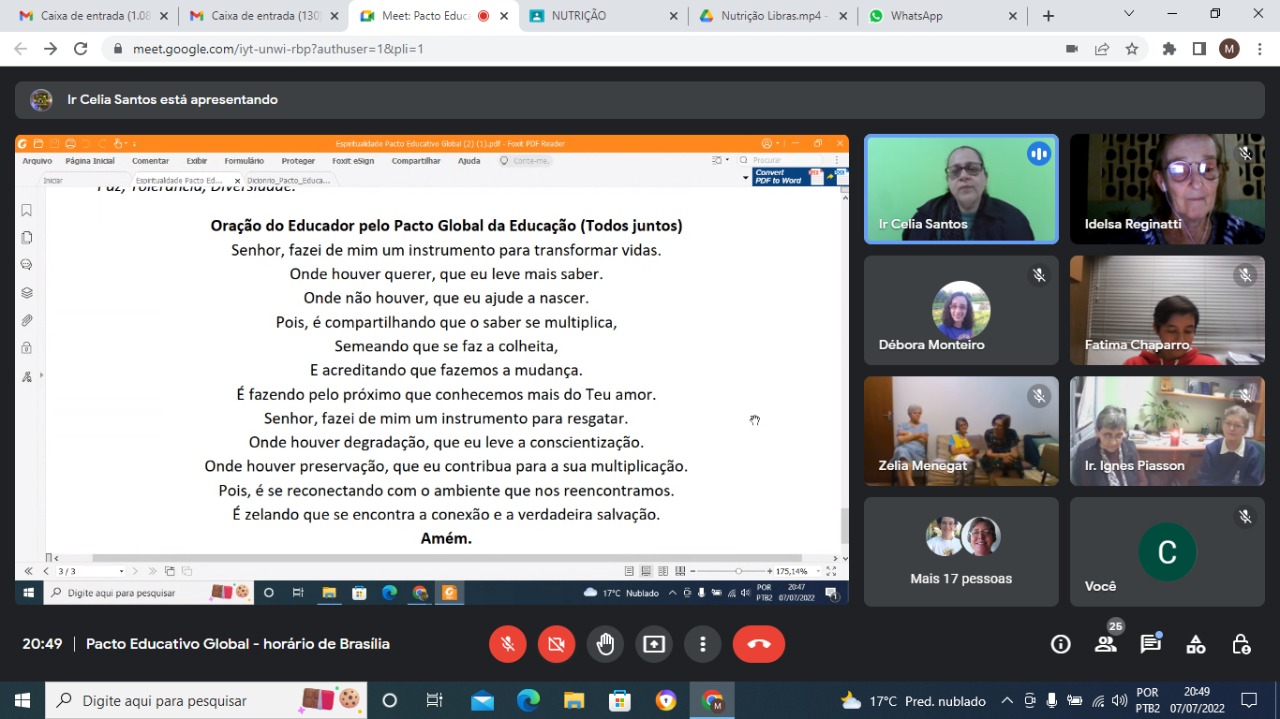Open the weather widget showing 17°C Pred. nublado
1280x719 pixels.
pyautogui.click(x=914, y=700)
